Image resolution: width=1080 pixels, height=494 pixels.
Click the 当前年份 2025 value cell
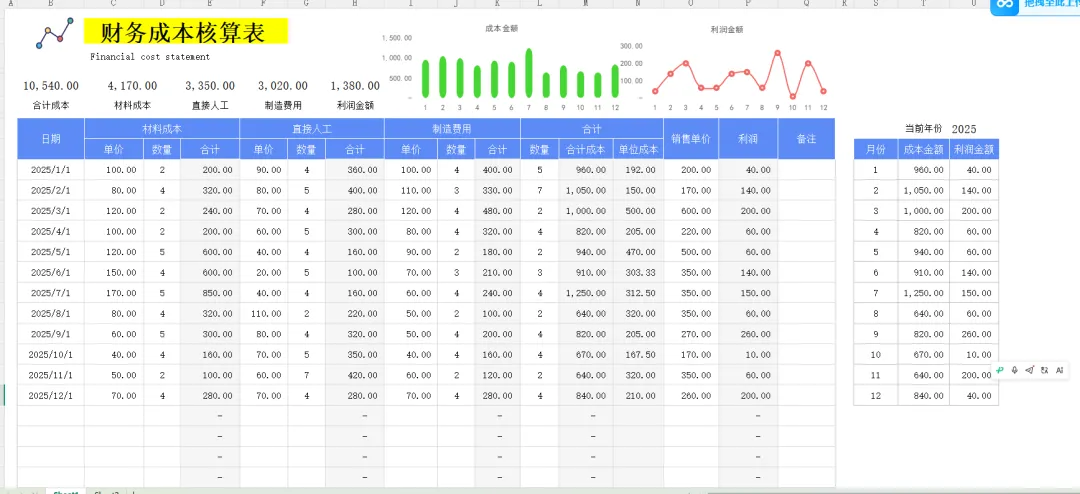pos(964,129)
